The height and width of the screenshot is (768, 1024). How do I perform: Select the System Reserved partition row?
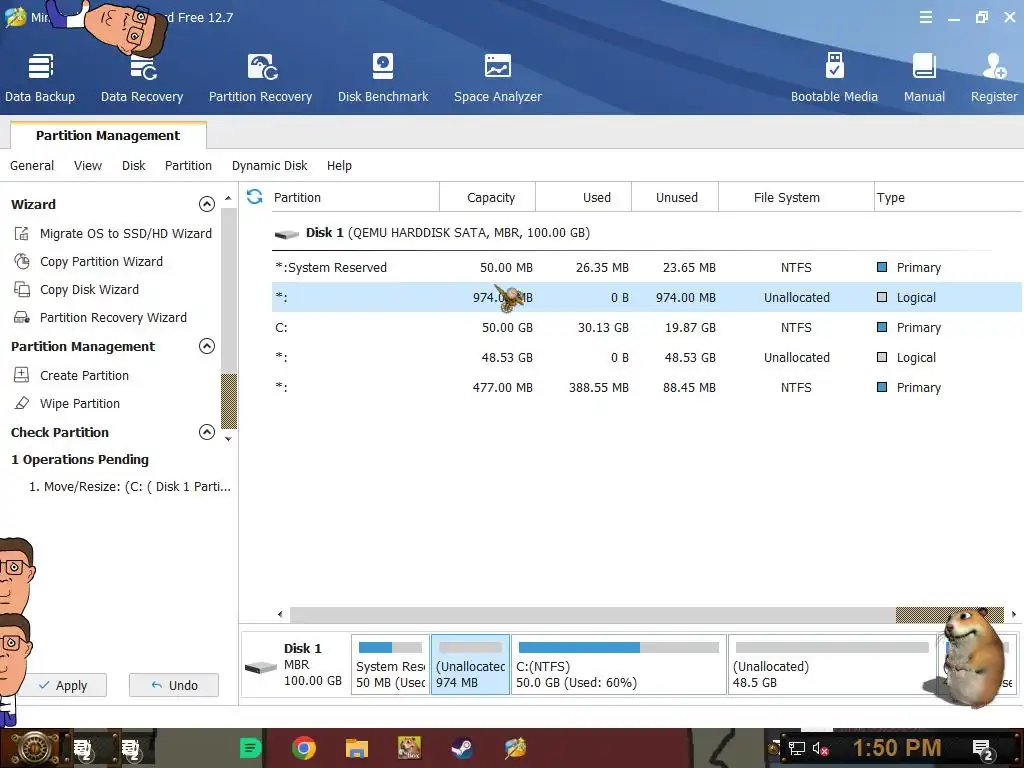click(647, 268)
